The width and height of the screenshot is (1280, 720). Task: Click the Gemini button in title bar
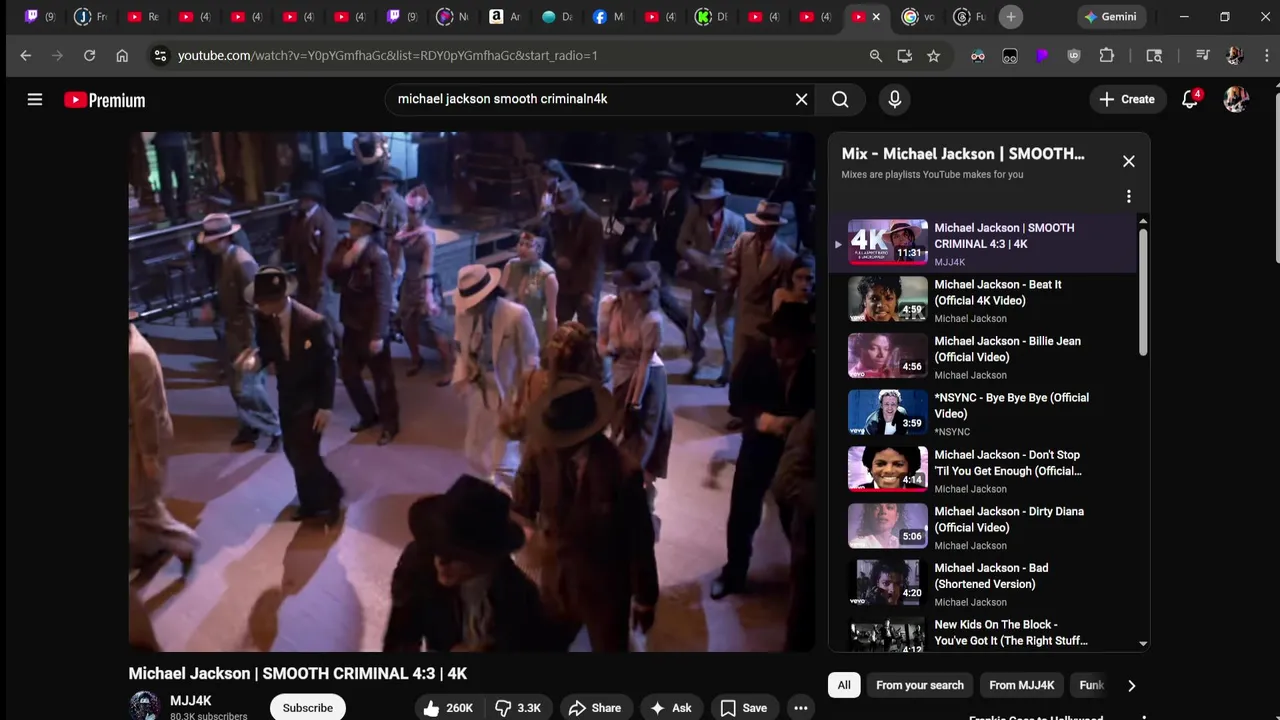1110,17
